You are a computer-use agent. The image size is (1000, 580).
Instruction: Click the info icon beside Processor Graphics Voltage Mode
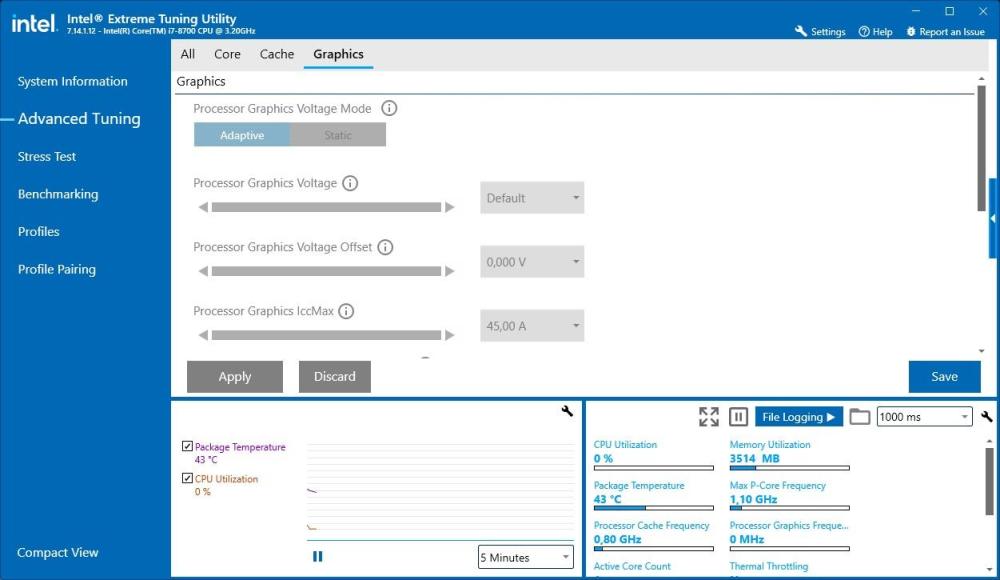pyautogui.click(x=390, y=109)
